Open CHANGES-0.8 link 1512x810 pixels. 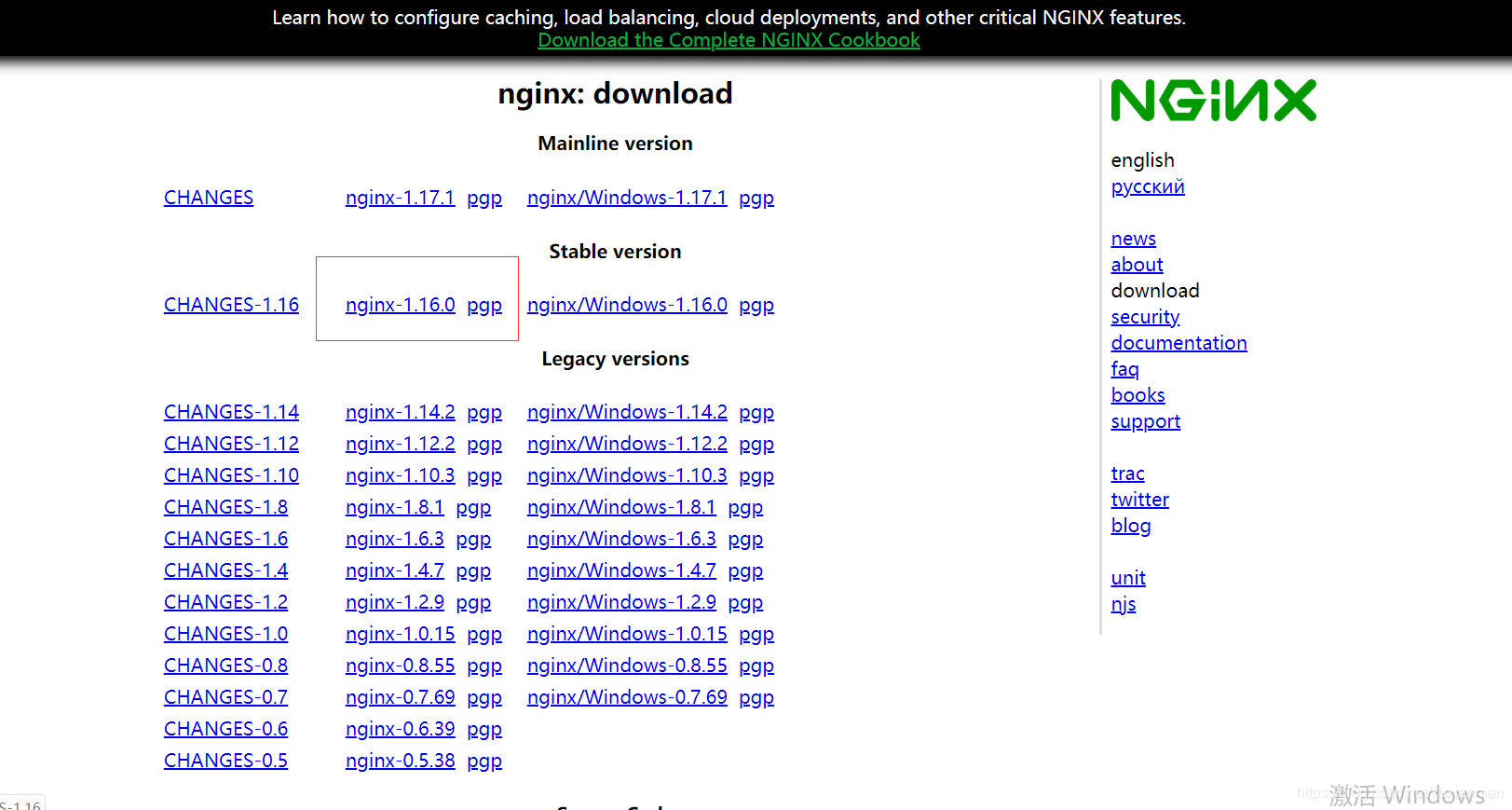(226, 666)
